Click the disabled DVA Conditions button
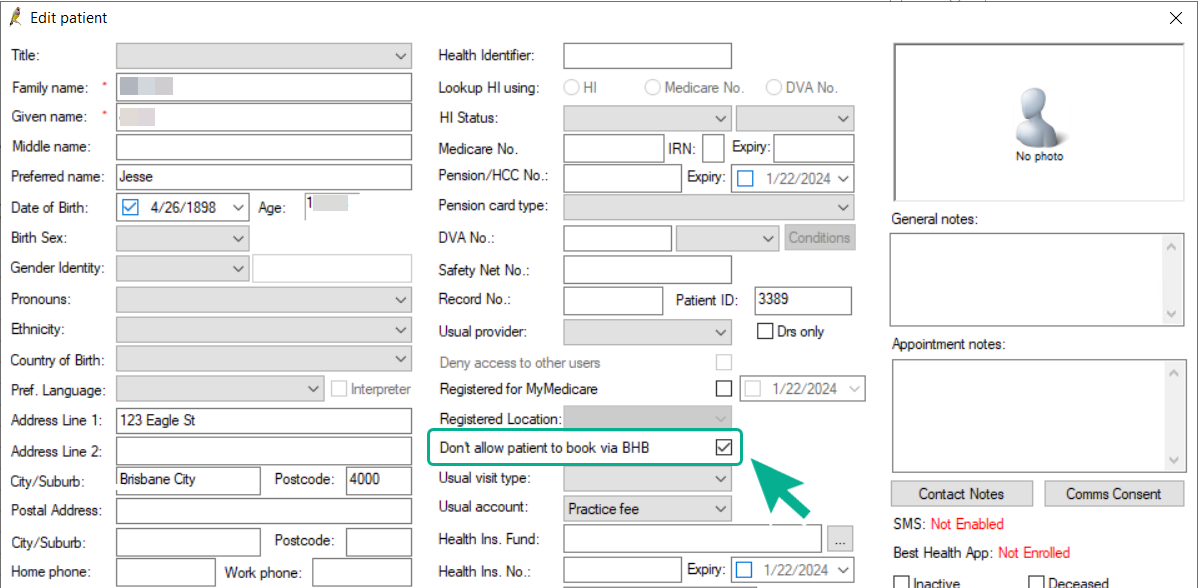The width and height of the screenshot is (1198, 588). coord(820,237)
